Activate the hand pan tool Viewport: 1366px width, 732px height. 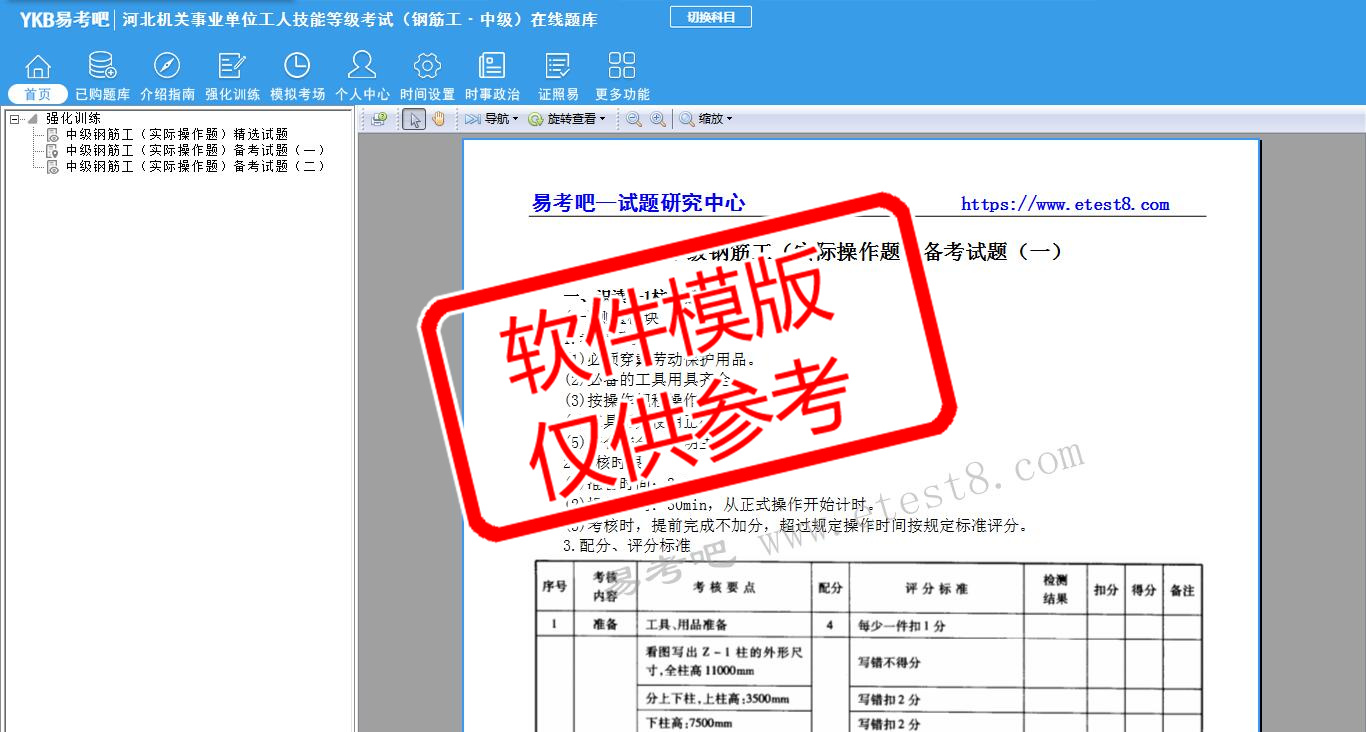click(438, 119)
